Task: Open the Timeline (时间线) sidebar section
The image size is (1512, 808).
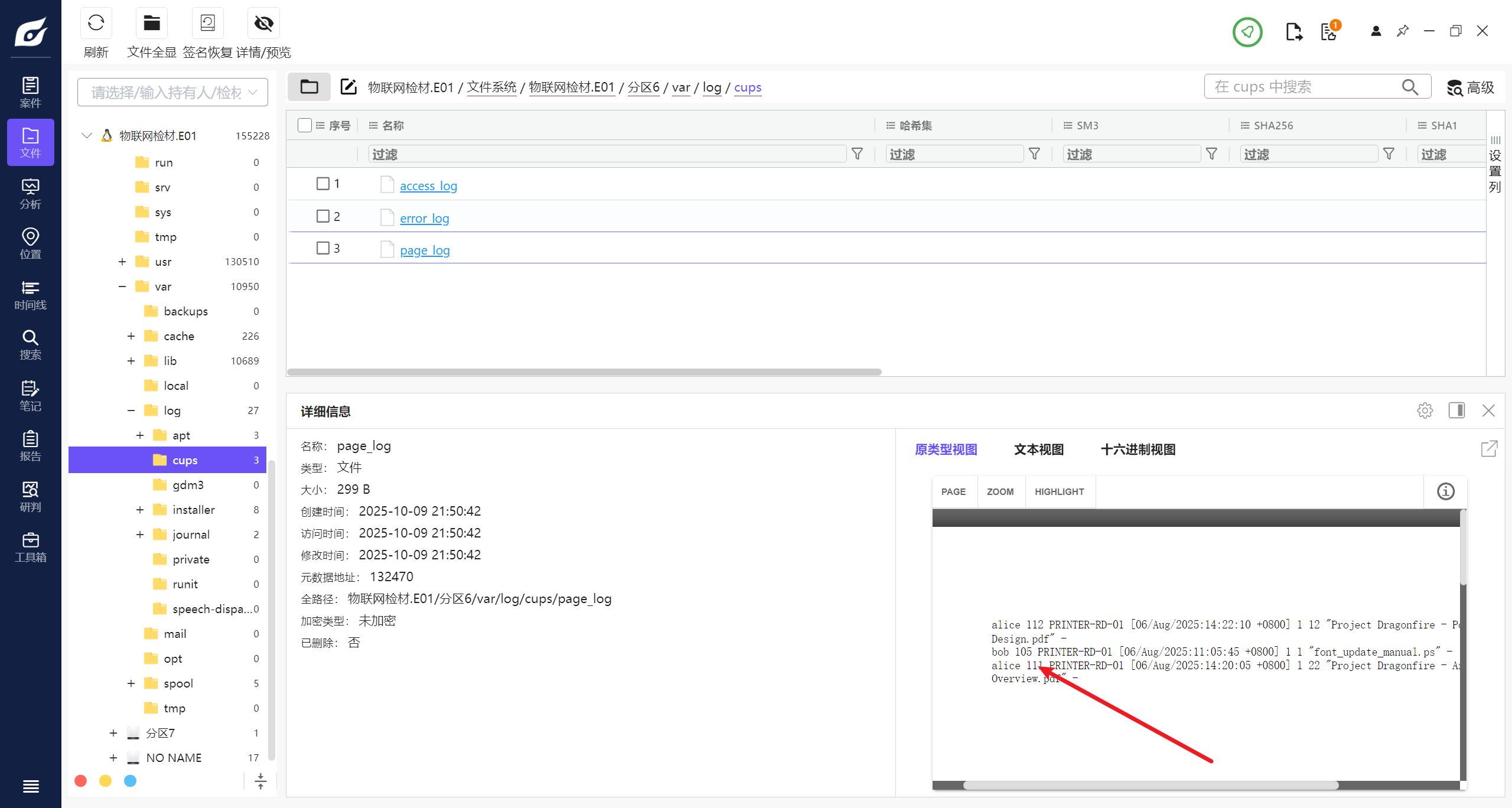Action: (30, 295)
